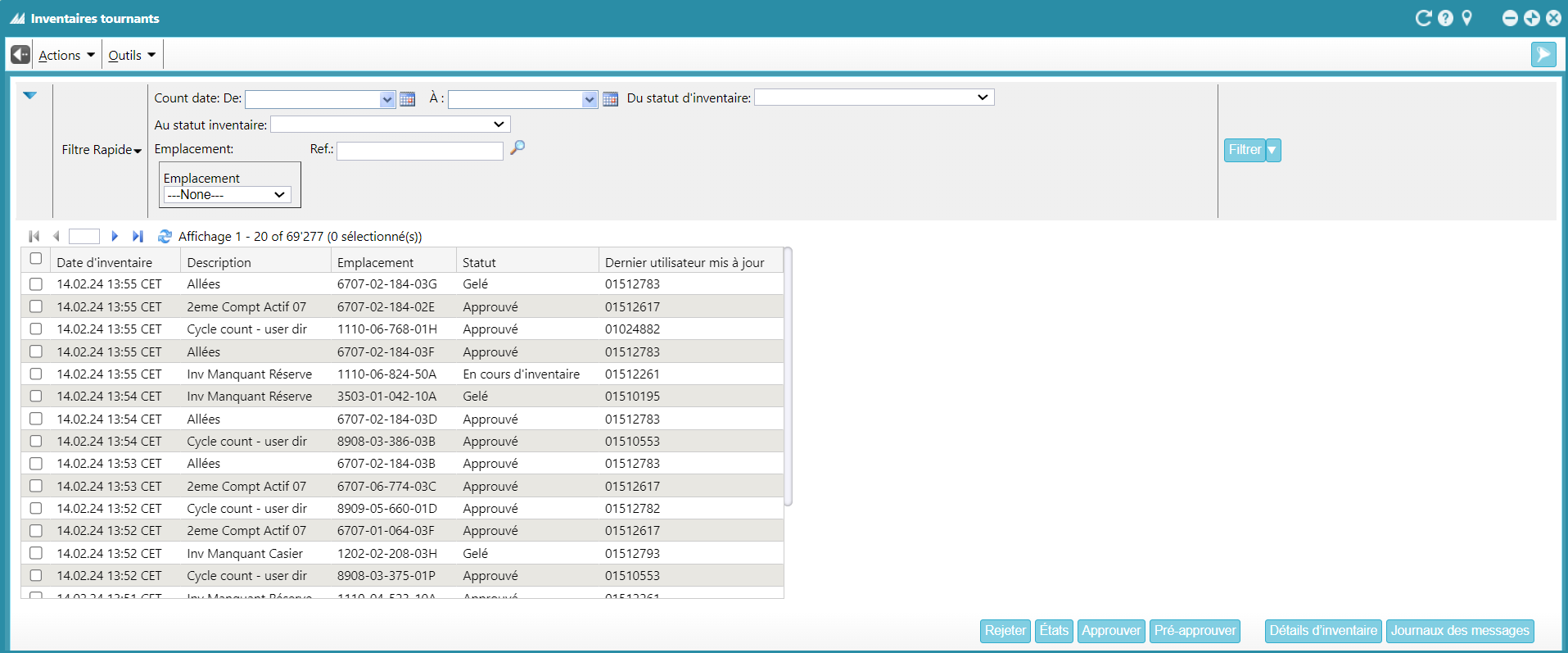Screen dimensions: 1568x653
Task: Open the Actions menu
Action: point(66,55)
